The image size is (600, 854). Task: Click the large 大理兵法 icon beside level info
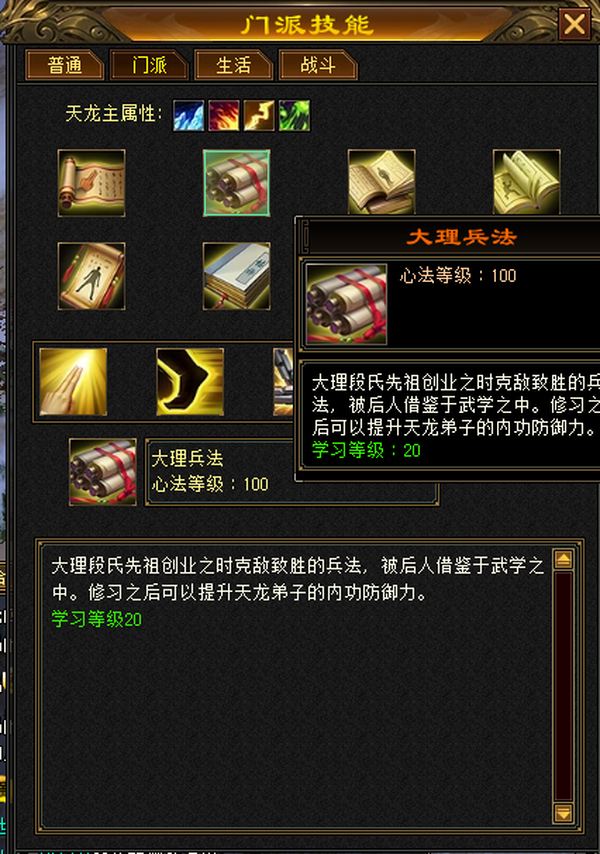click(102, 472)
